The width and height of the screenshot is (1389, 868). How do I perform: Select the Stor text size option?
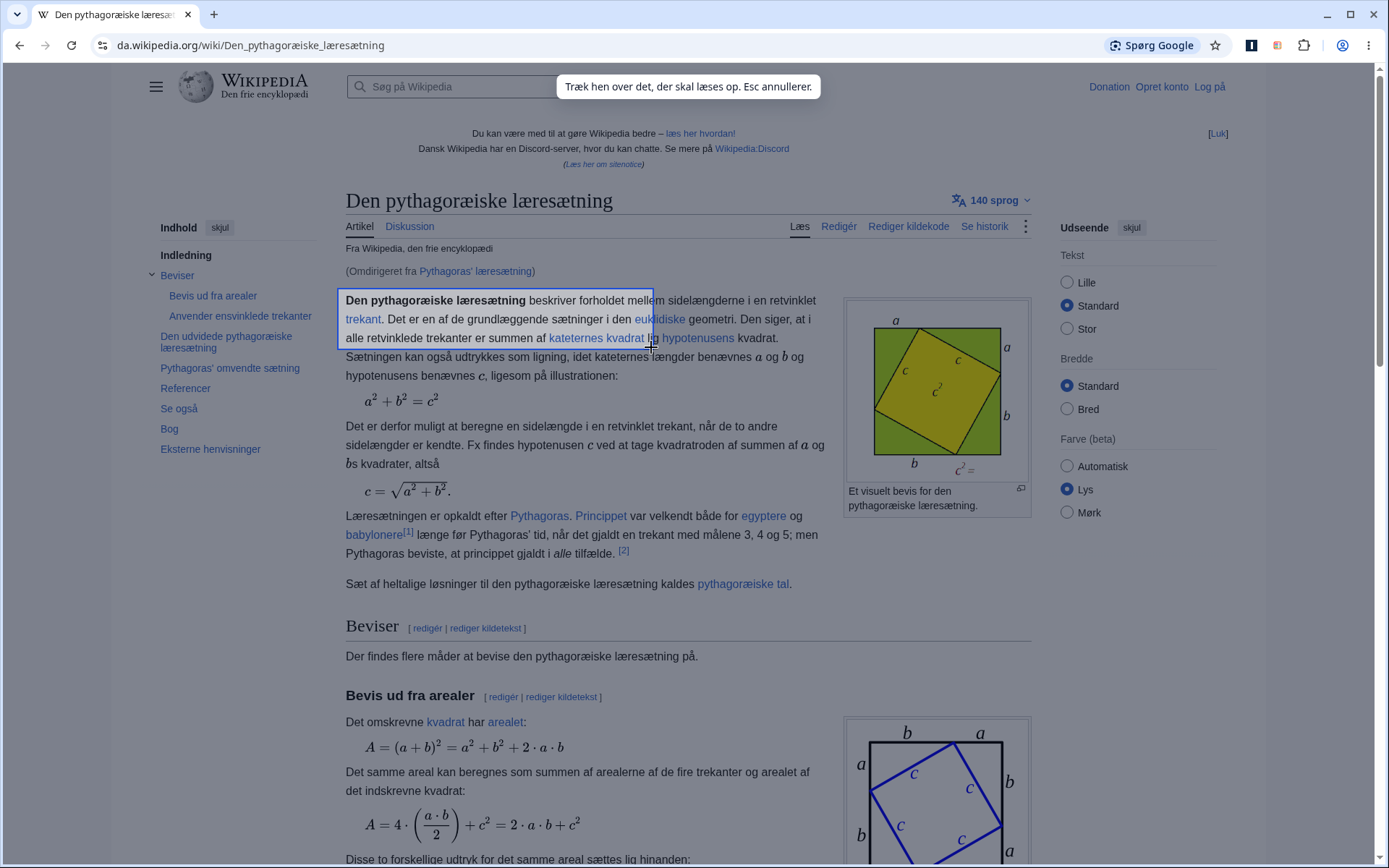[1067, 328]
